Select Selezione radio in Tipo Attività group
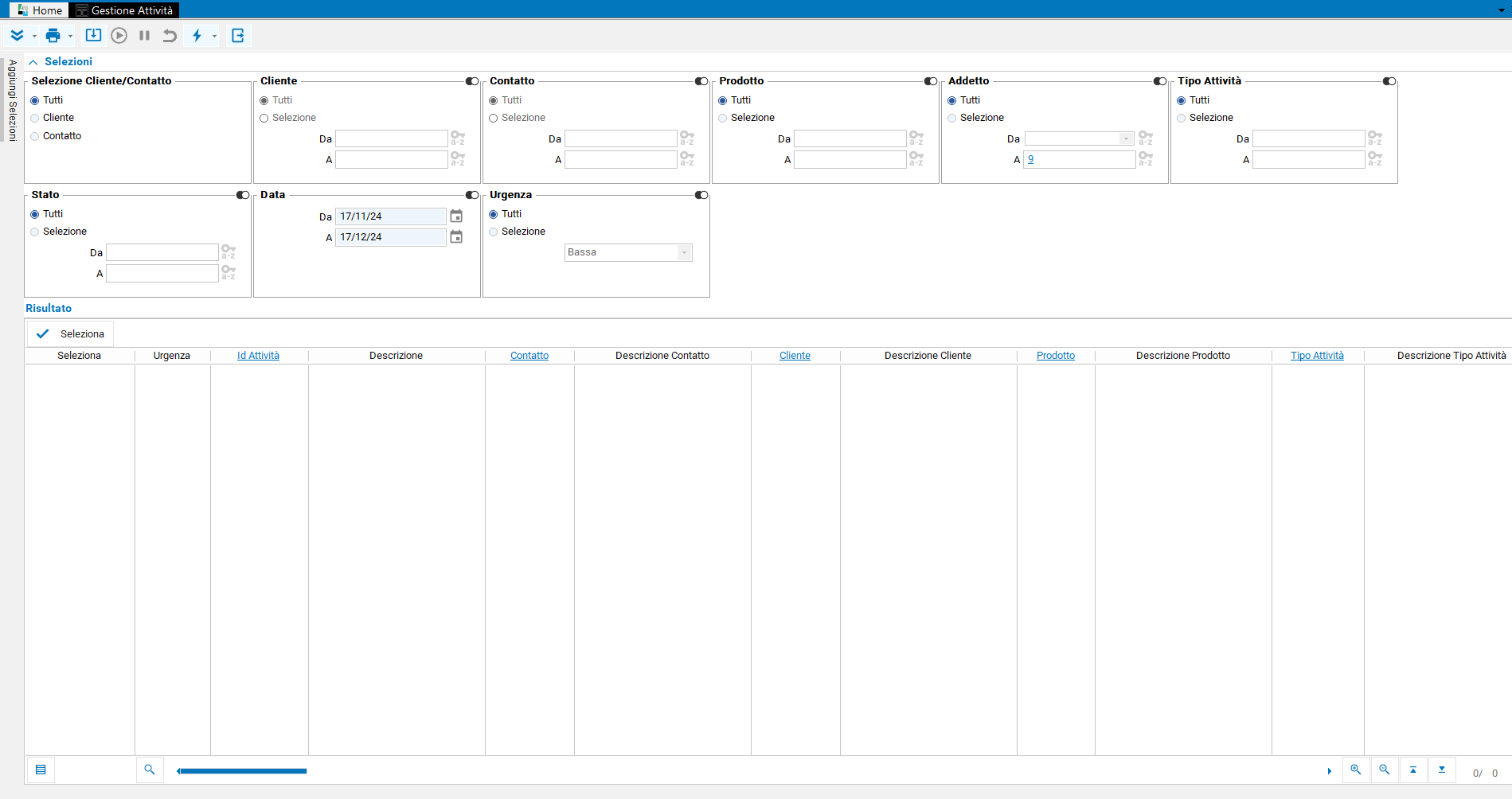The image size is (1512, 799). click(x=1181, y=118)
